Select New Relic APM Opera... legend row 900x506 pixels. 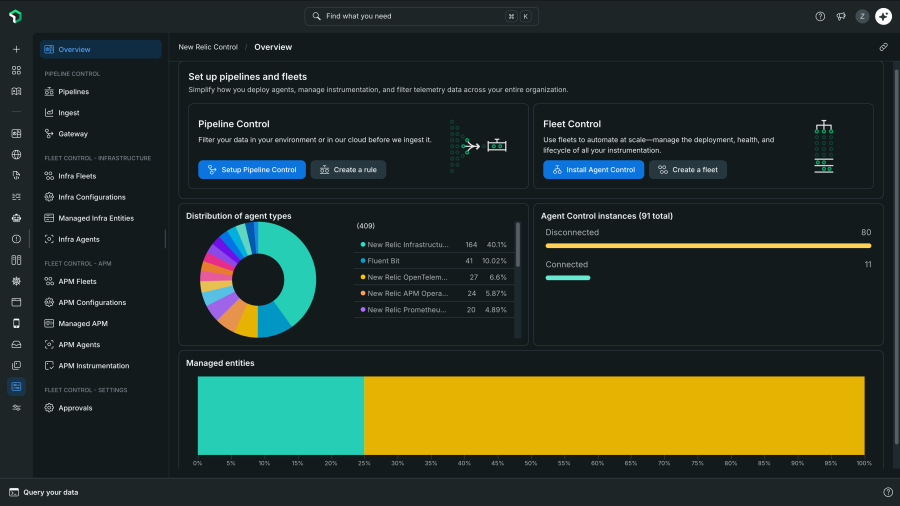pos(433,293)
